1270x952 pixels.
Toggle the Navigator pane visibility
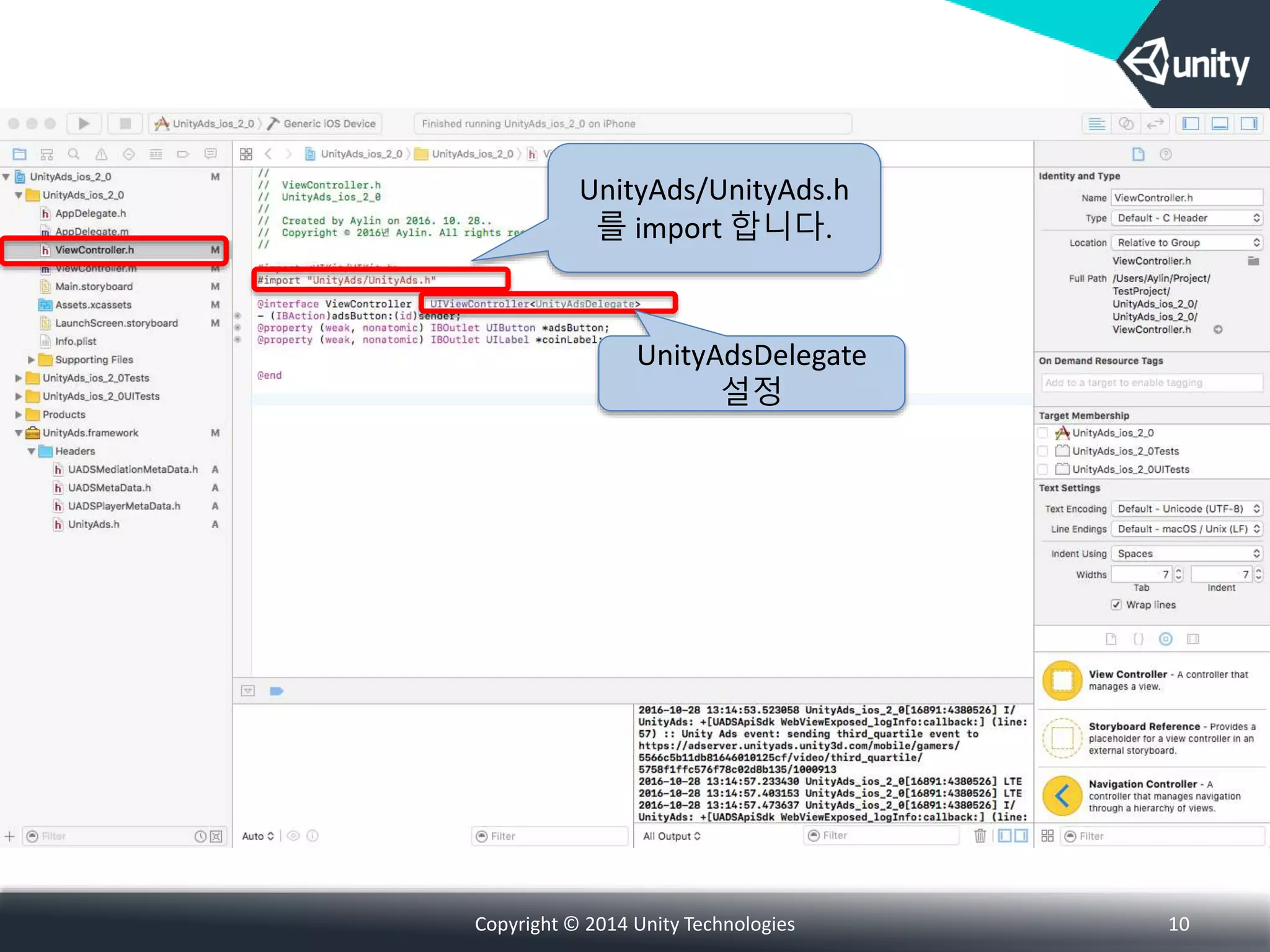pos(1191,124)
